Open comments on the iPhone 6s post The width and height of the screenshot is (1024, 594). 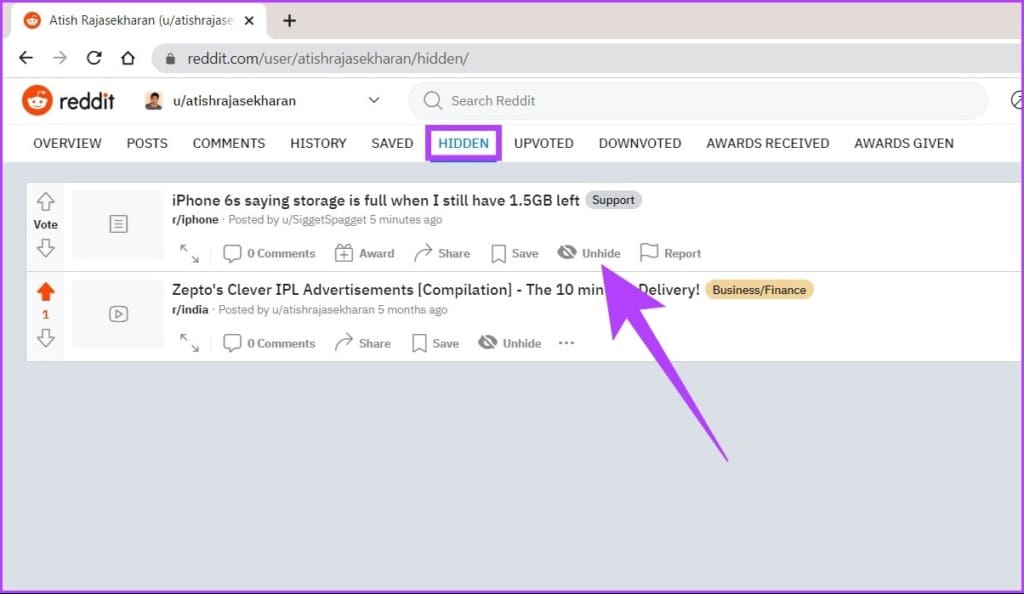click(269, 253)
